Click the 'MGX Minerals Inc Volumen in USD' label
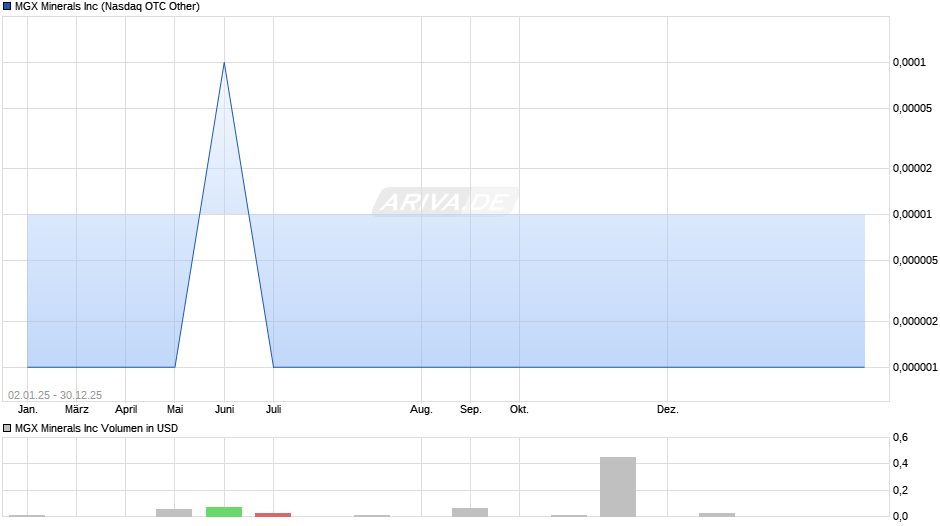The image size is (940, 526). [97, 428]
